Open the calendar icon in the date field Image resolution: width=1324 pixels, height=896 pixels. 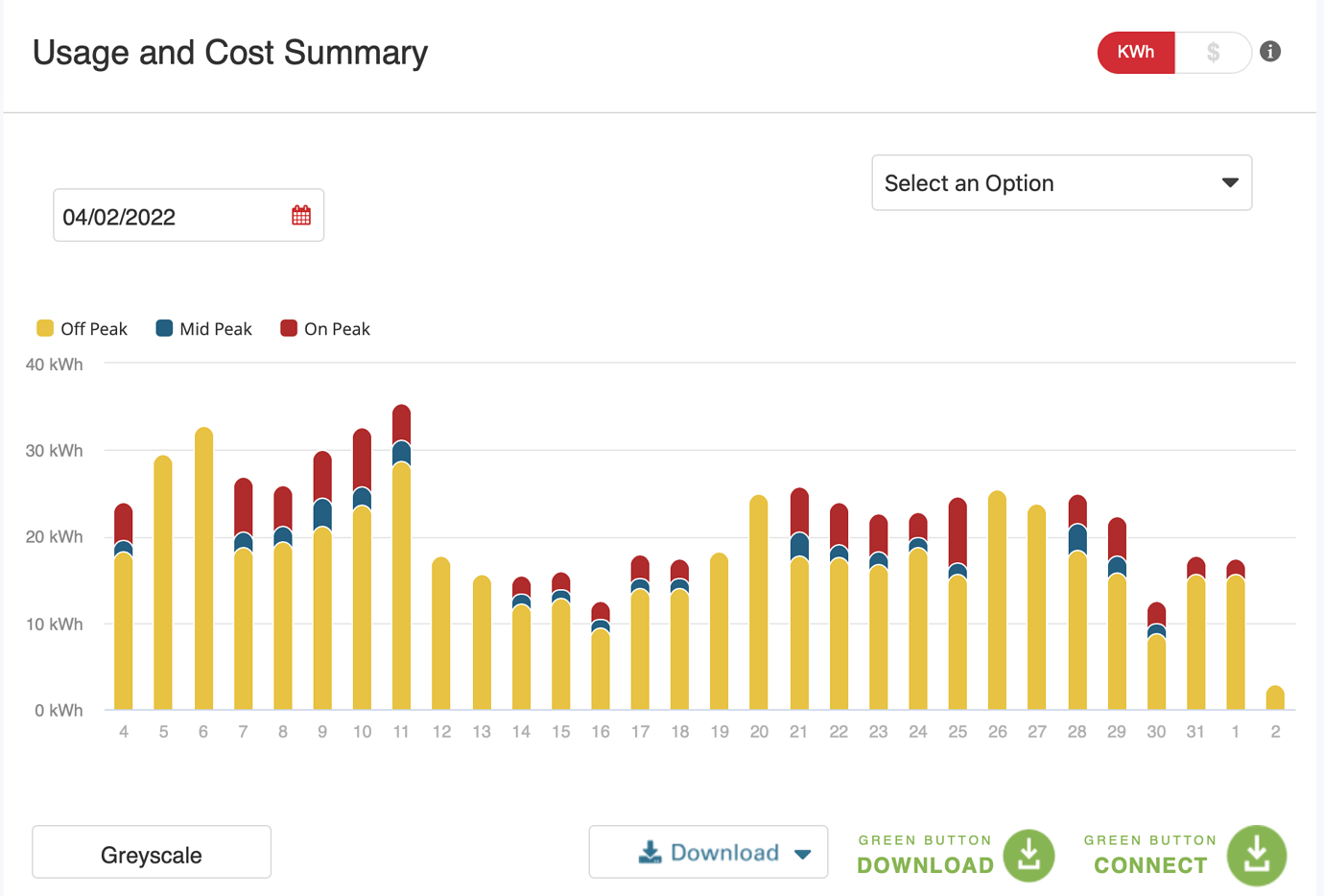click(x=301, y=215)
